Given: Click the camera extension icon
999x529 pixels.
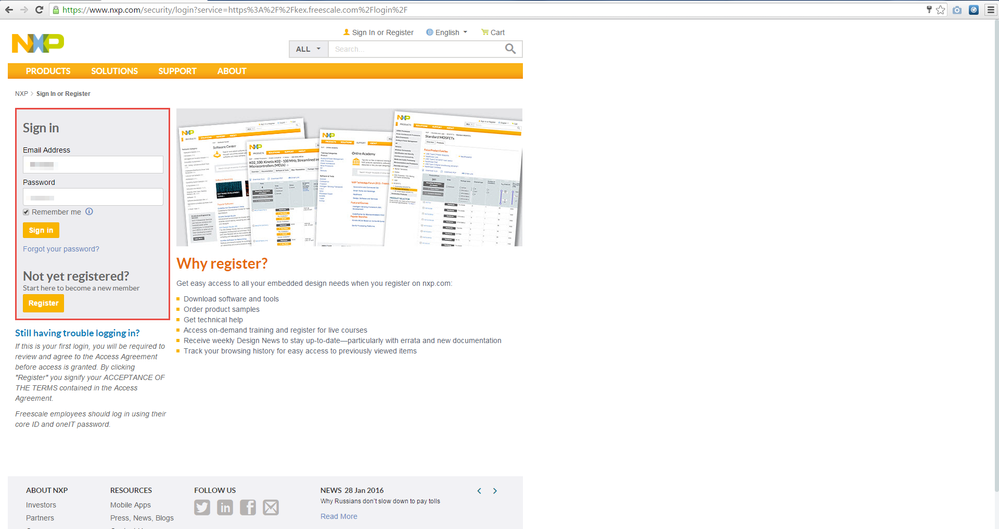Looking at the screenshot, I should tap(957, 10).
